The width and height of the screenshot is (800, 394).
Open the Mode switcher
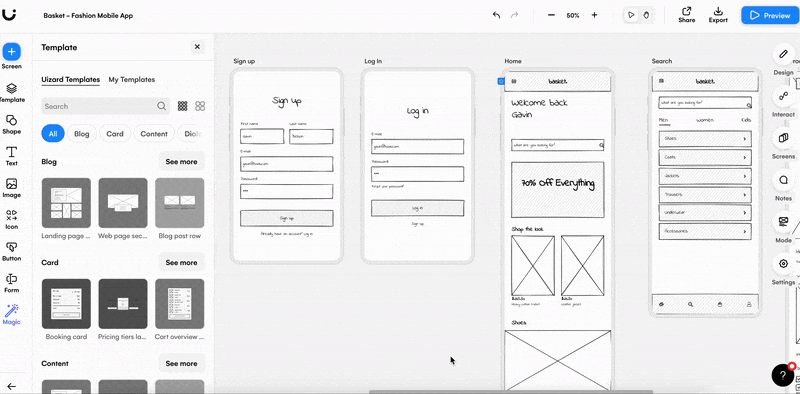coord(783,221)
